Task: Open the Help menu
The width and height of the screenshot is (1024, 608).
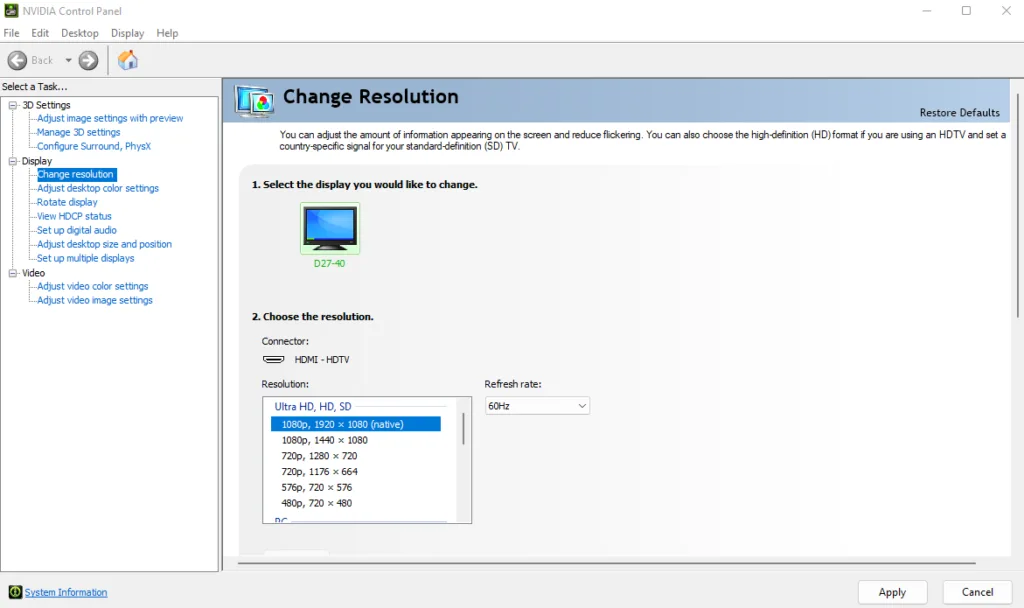Action: point(167,33)
